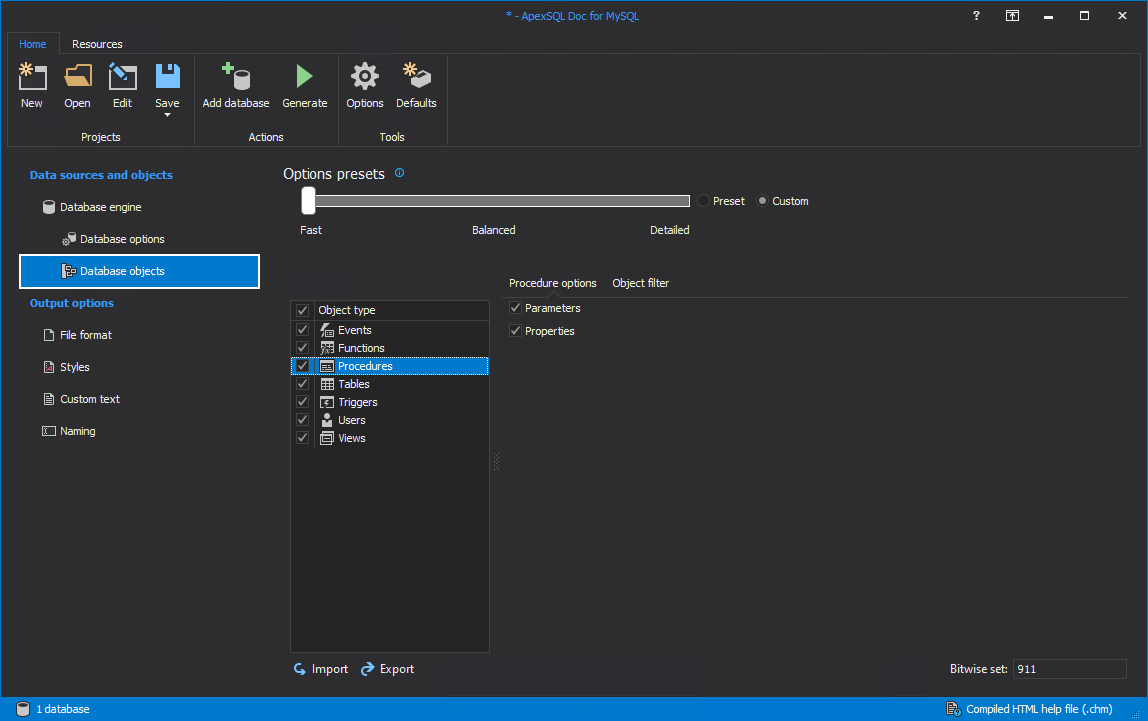Click the Options presets info icon
The width and height of the screenshot is (1148, 721).
[x=399, y=173]
